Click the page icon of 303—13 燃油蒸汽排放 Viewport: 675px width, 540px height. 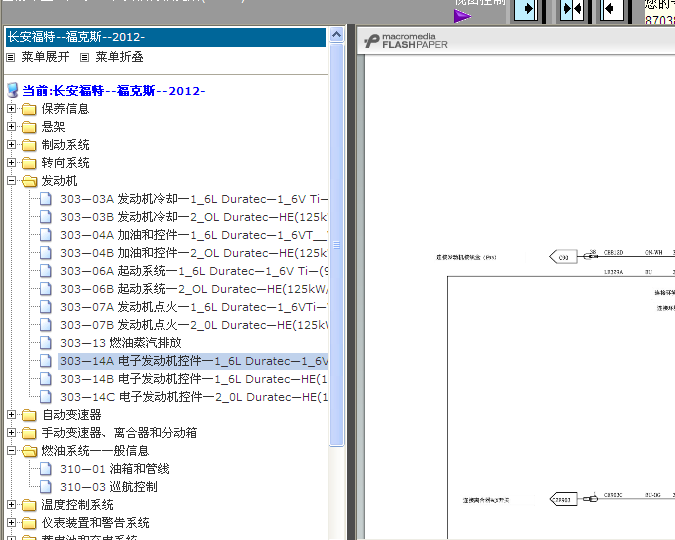46,343
